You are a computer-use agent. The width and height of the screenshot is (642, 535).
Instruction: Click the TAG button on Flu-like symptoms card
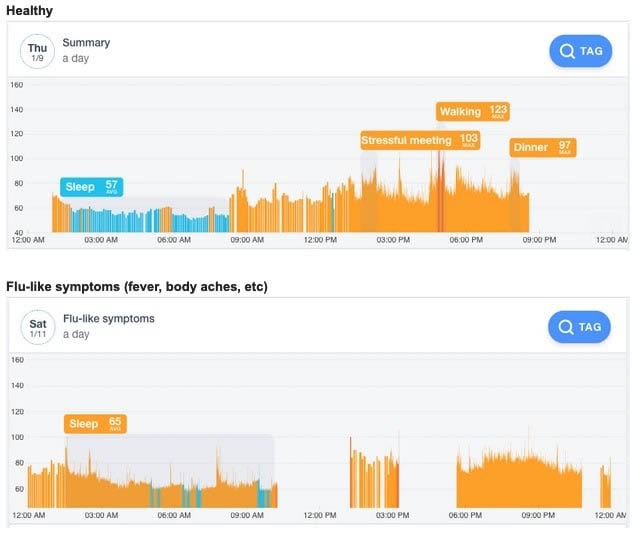point(579,326)
